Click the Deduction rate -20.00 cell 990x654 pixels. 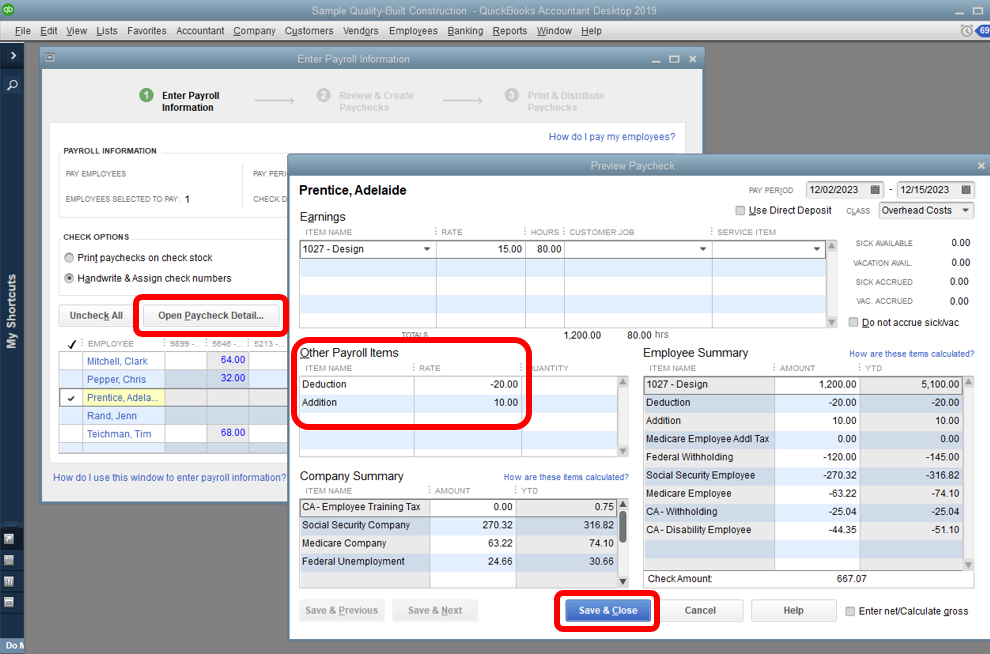pos(468,384)
